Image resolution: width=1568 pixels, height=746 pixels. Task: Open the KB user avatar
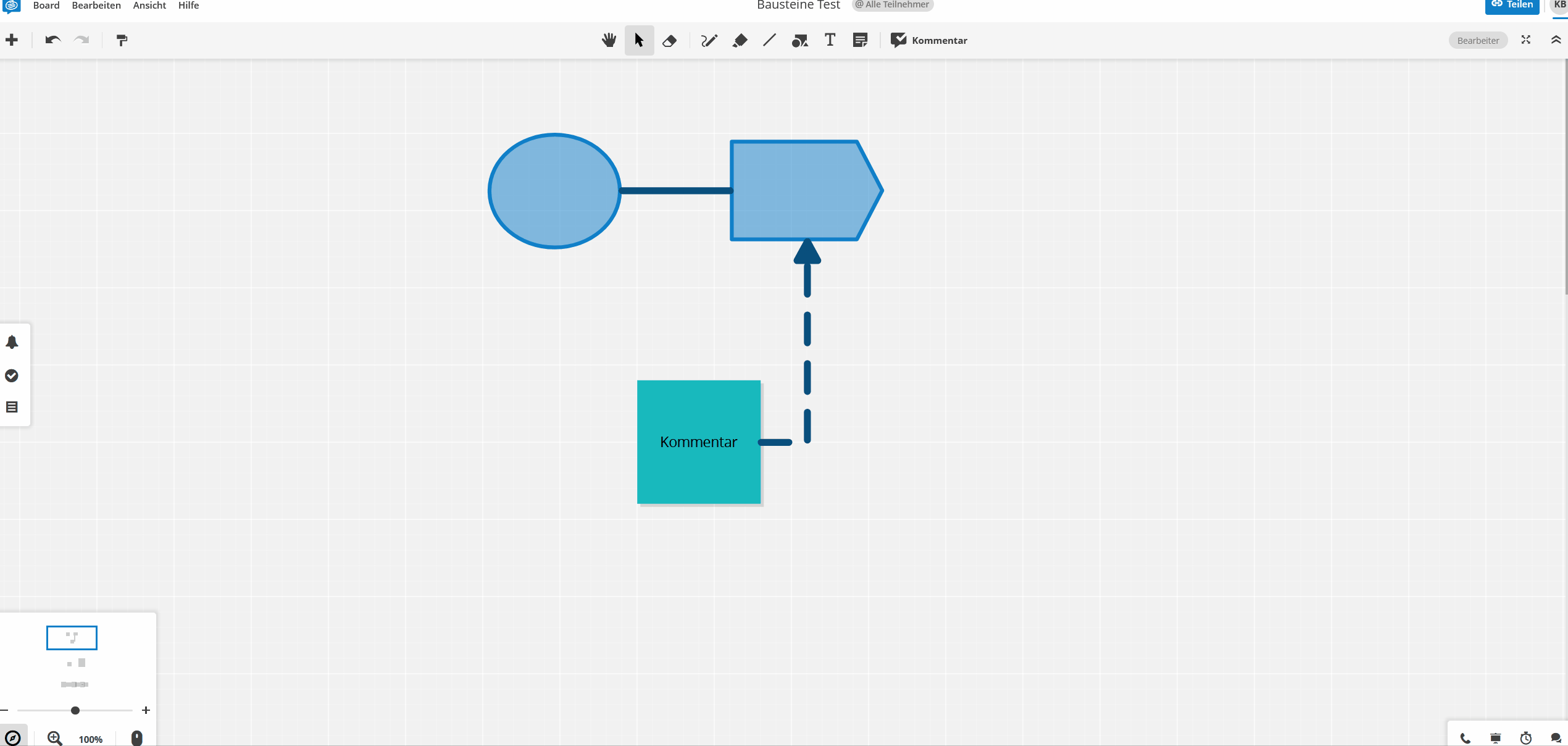point(1559,5)
